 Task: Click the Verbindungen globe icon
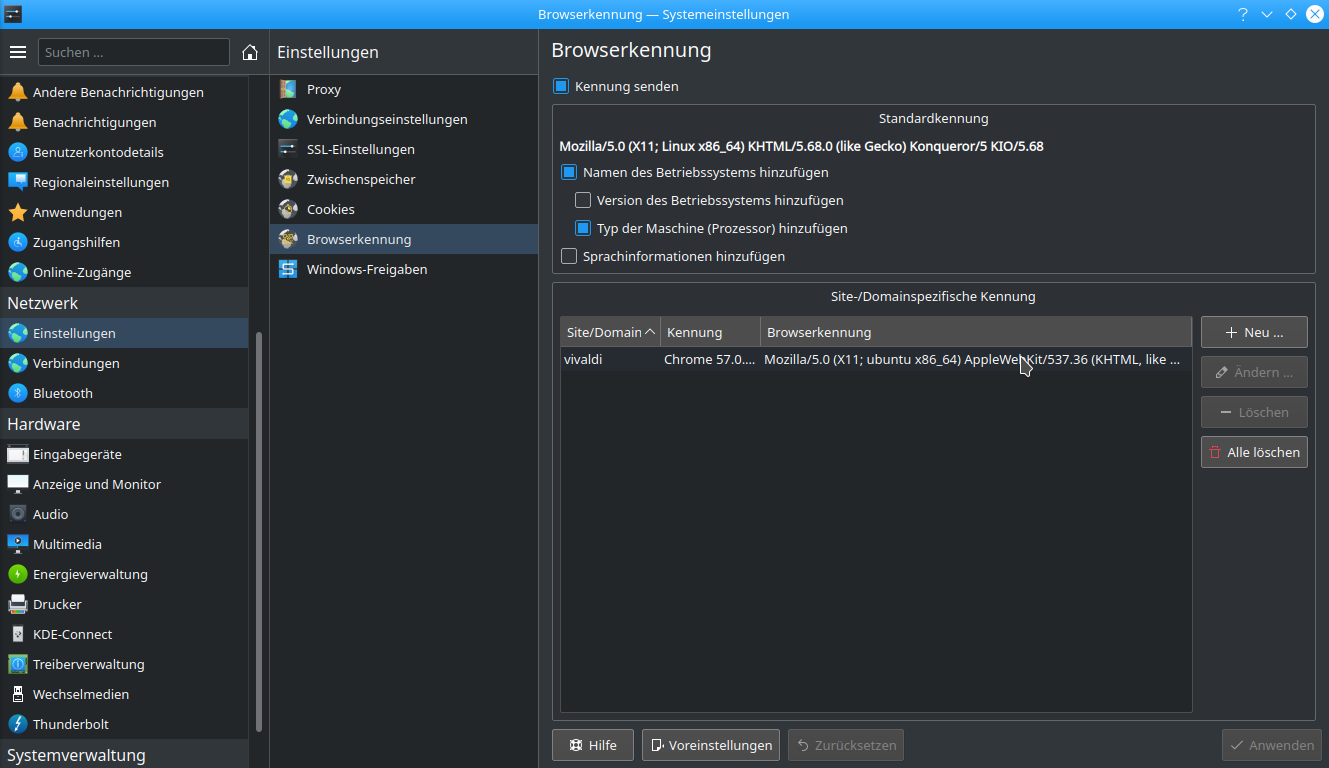point(18,363)
